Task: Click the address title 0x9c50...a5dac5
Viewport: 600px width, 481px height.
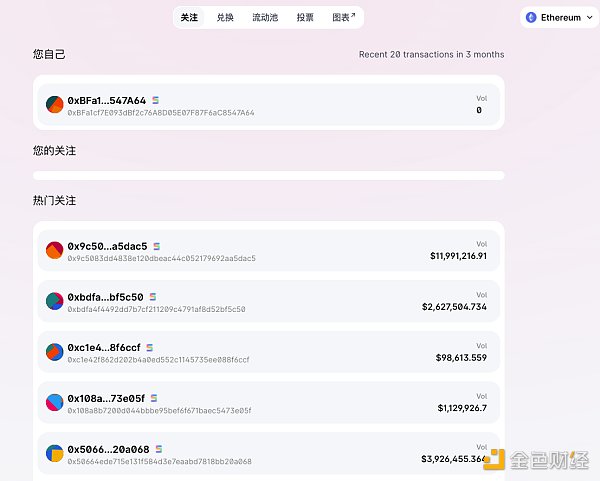Action: coord(107,246)
